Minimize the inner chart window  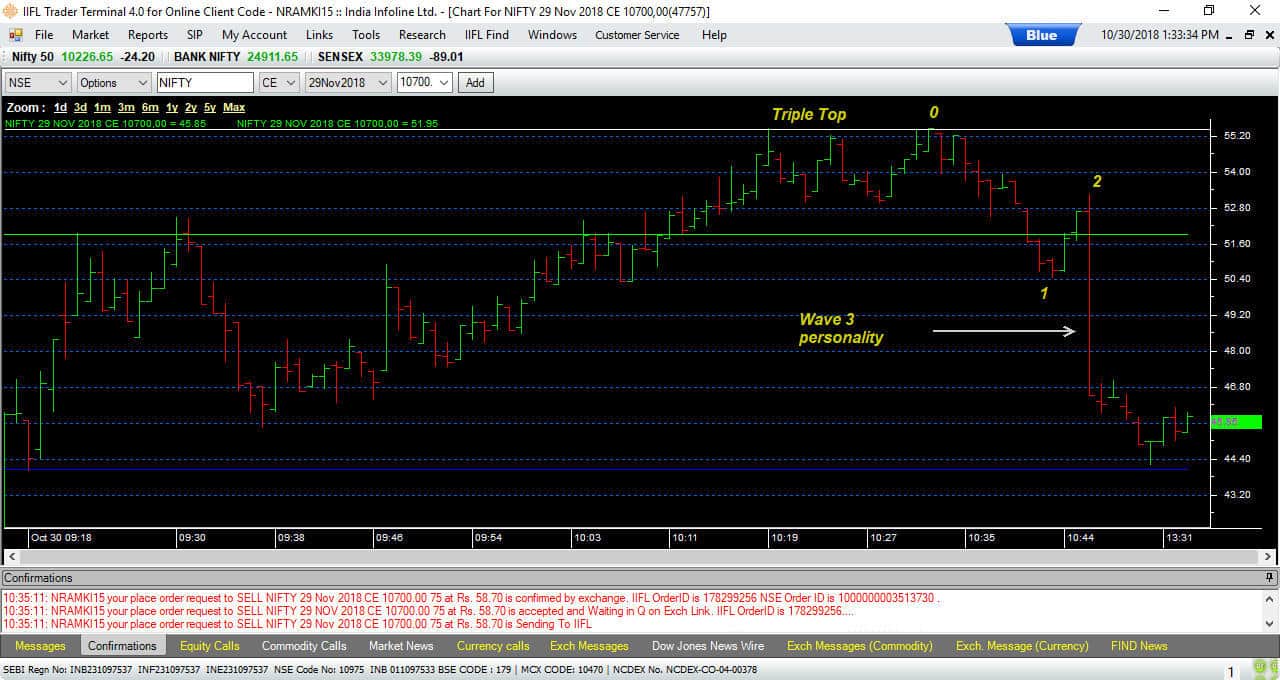pos(1230,34)
